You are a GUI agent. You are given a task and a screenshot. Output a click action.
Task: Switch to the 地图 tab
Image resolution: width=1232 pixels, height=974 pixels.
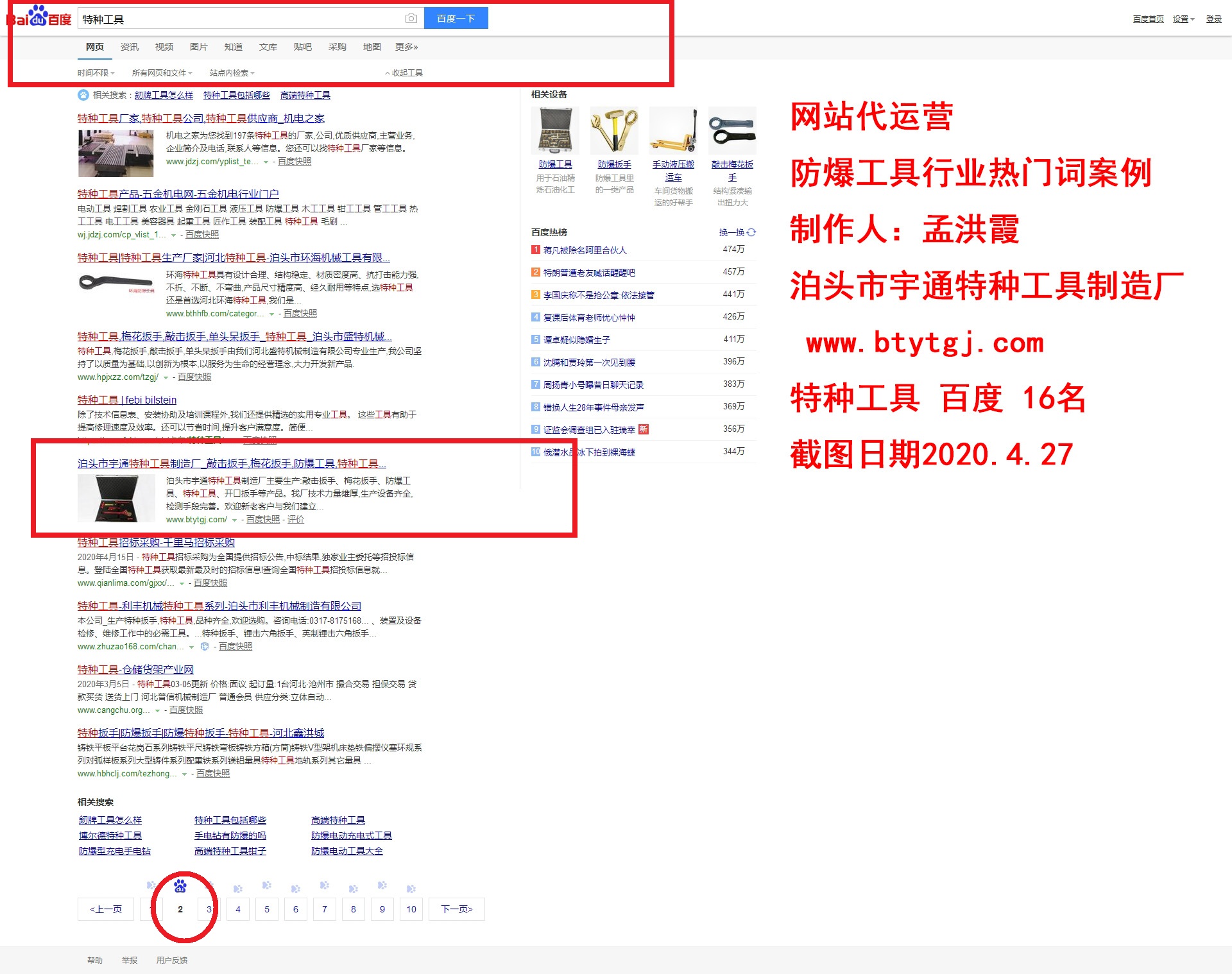click(x=372, y=47)
